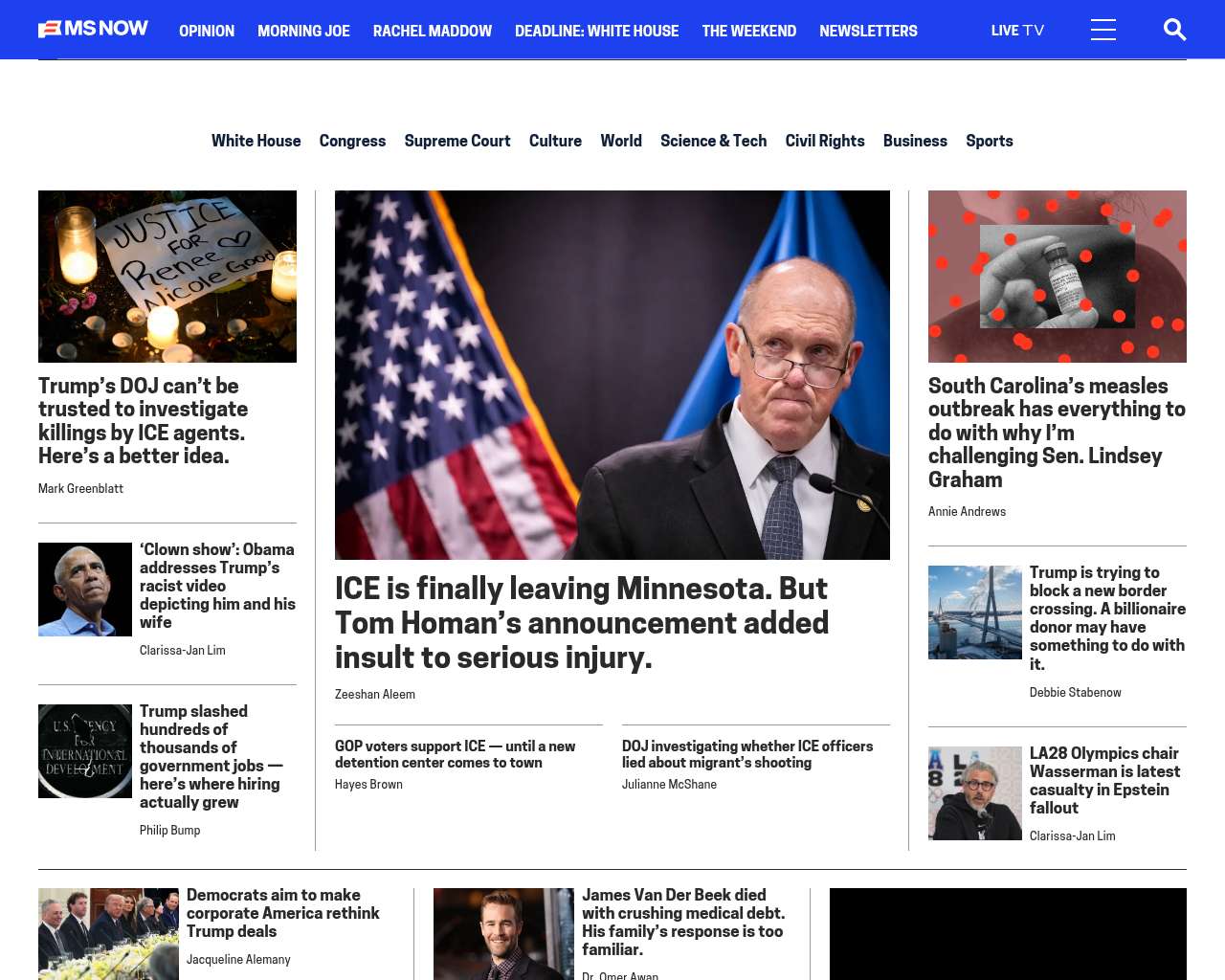Open the Morning Joe menu item
This screenshot has height=980, width=1225.
(303, 31)
